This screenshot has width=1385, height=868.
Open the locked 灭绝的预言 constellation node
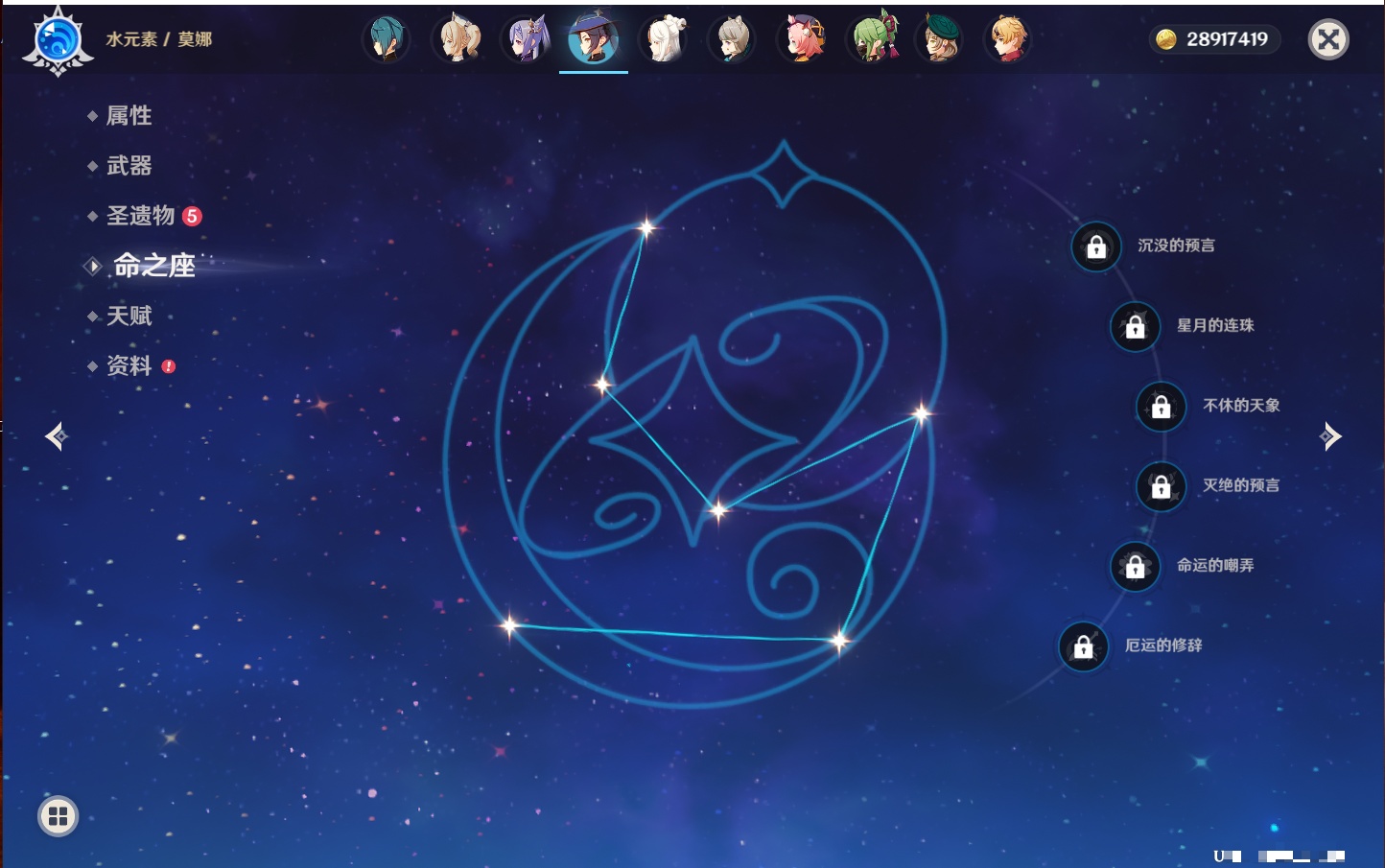(x=1162, y=487)
